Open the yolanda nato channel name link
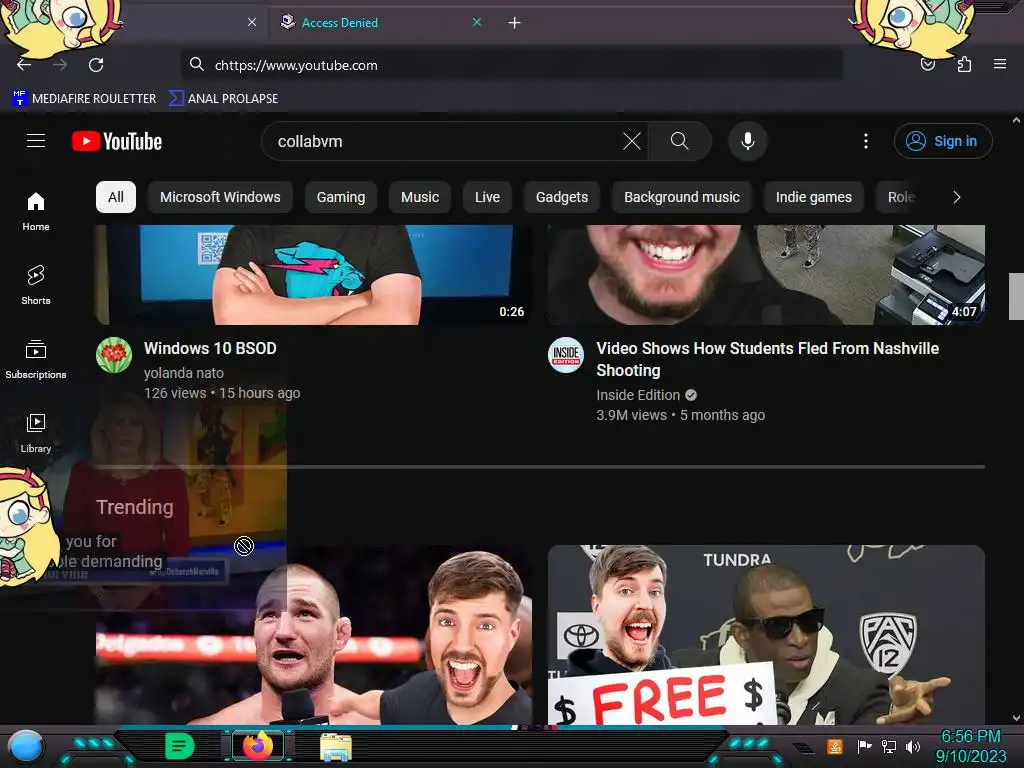1024x768 pixels. pos(184,373)
